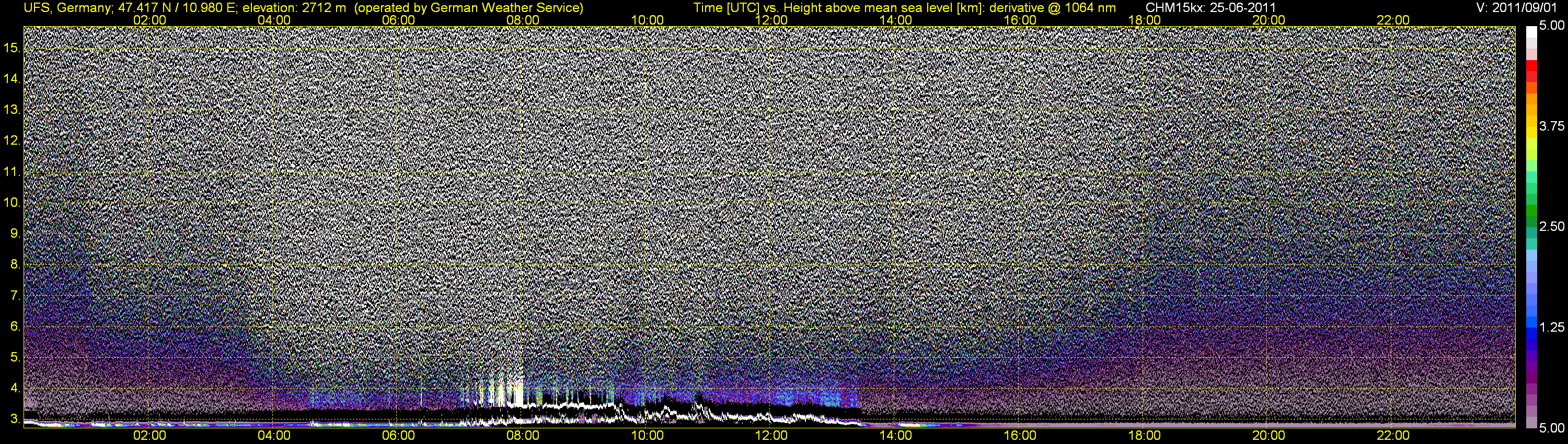This screenshot has width=1568, height=444.
Task: Click the 06:00 label on the bottom time axis
Action: [399, 436]
